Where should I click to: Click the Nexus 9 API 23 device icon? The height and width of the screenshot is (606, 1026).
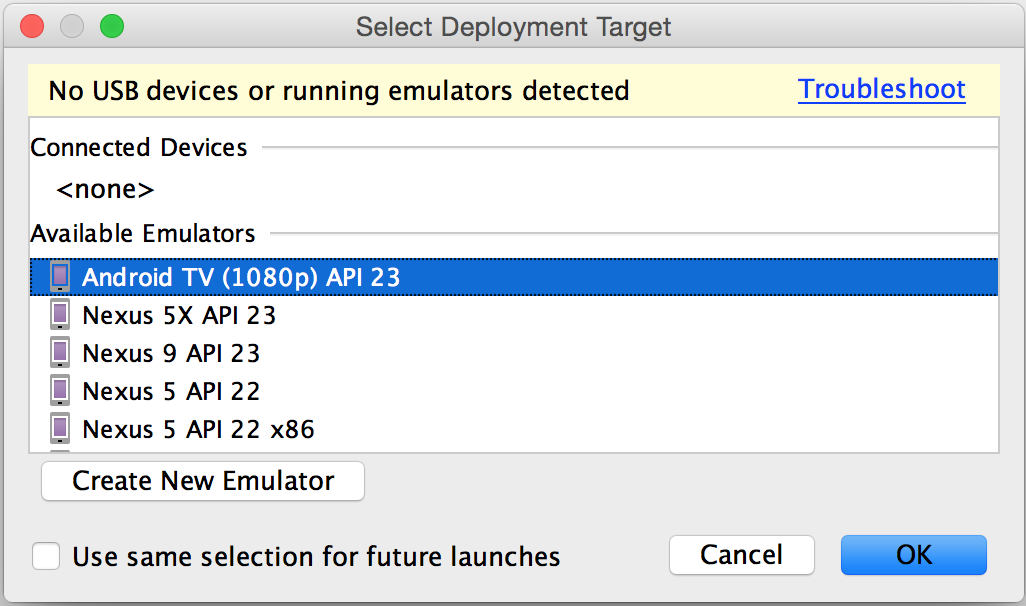point(60,353)
